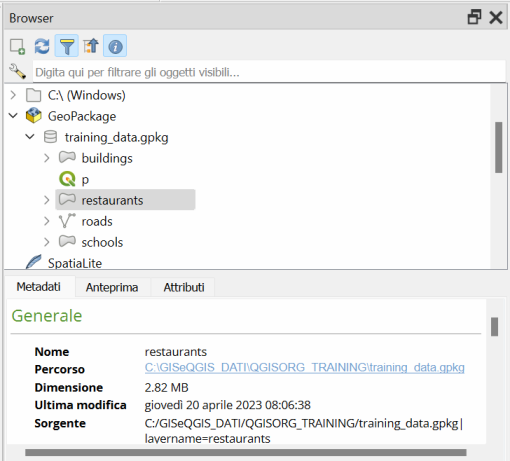Select the GeoPackage label in tree

pyautogui.click(x=82, y=116)
